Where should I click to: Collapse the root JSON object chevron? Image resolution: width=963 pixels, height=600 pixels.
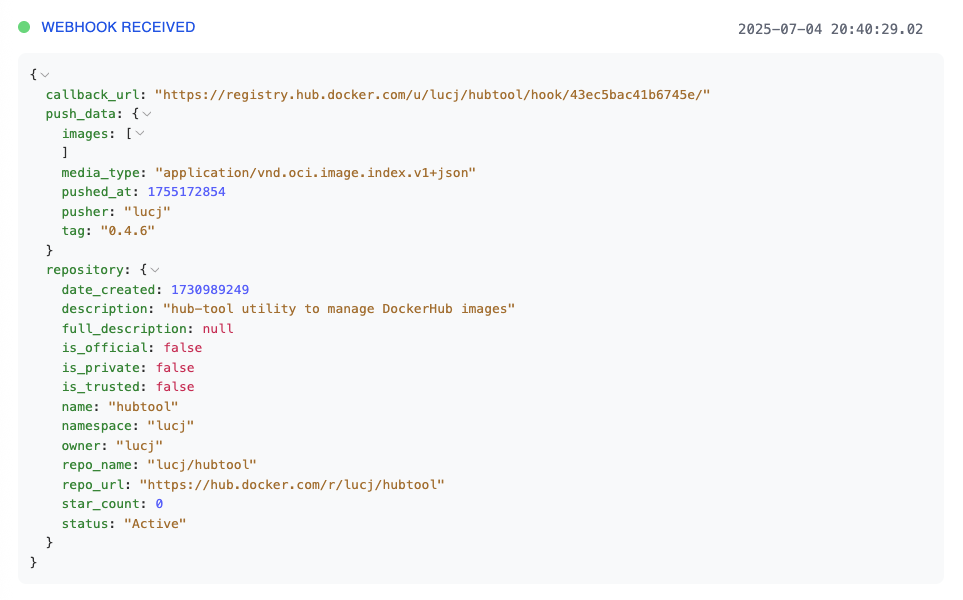point(45,75)
